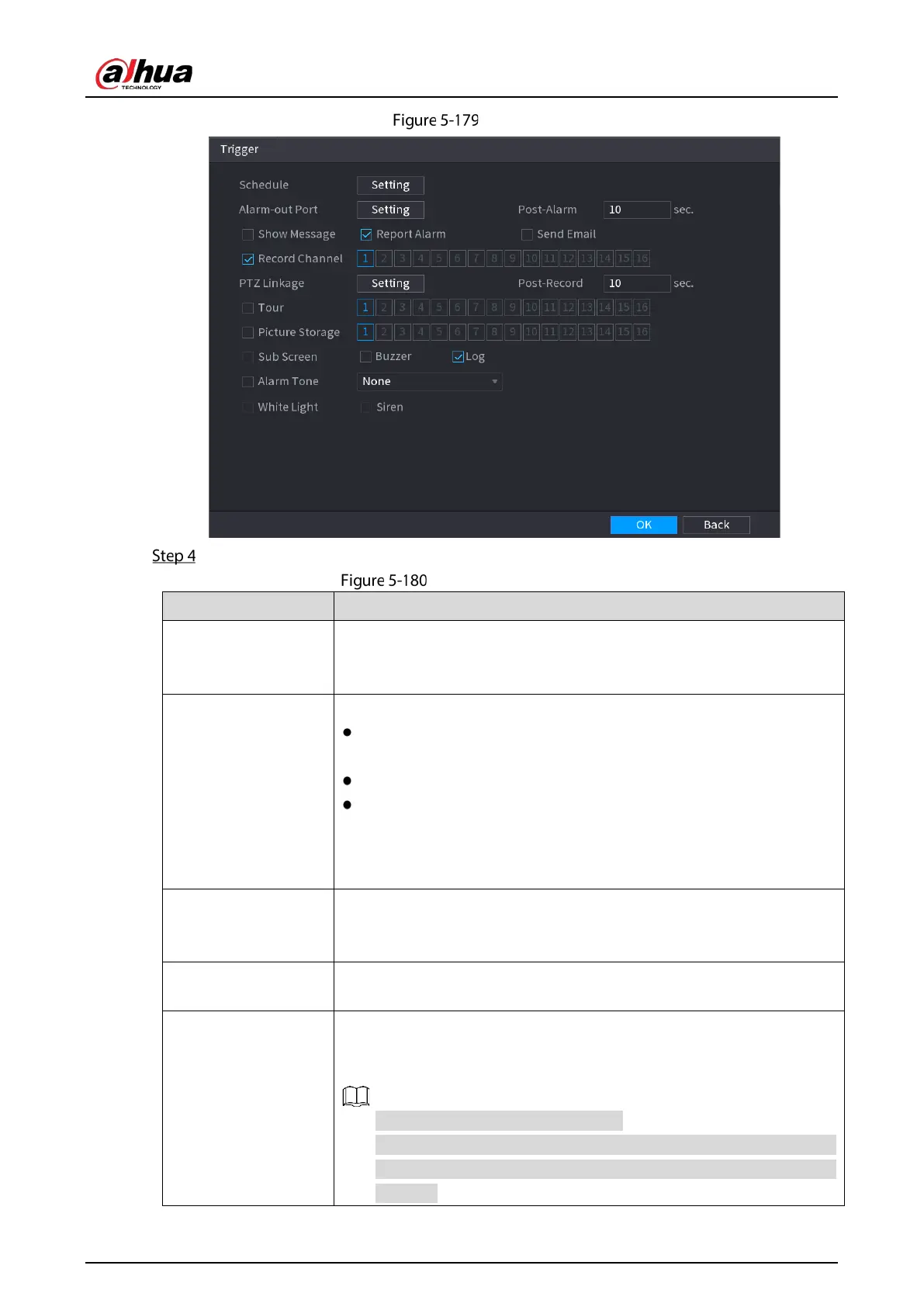Screen dimensions: 924x1307
Task: Click the underlined Step 4 heading
Action: (x=174, y=556)
